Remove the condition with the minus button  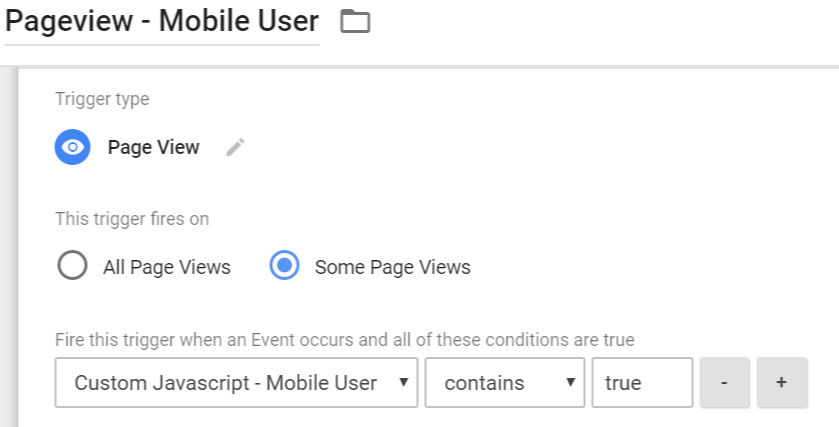(724, 382)
